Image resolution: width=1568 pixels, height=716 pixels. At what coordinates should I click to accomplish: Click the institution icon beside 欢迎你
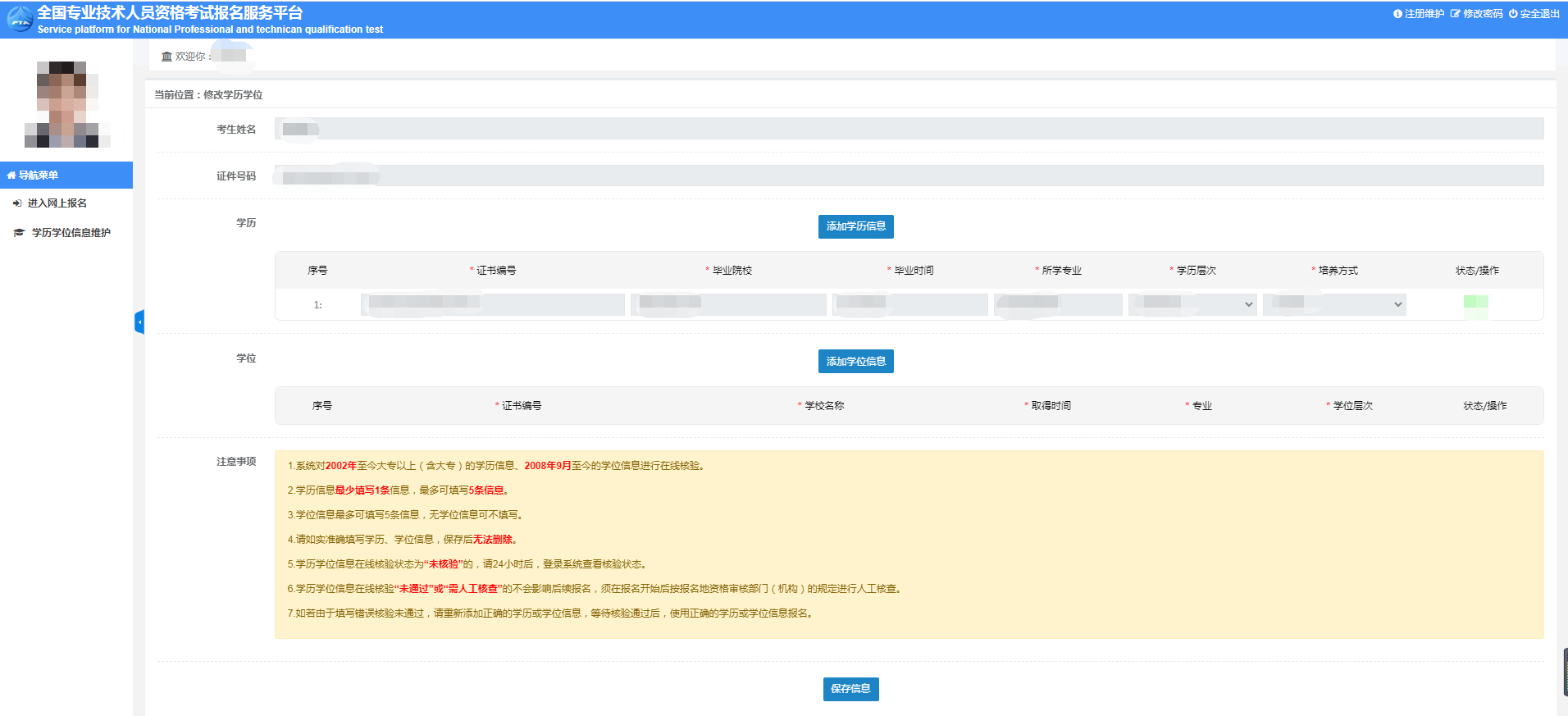(x=166, y=57)
